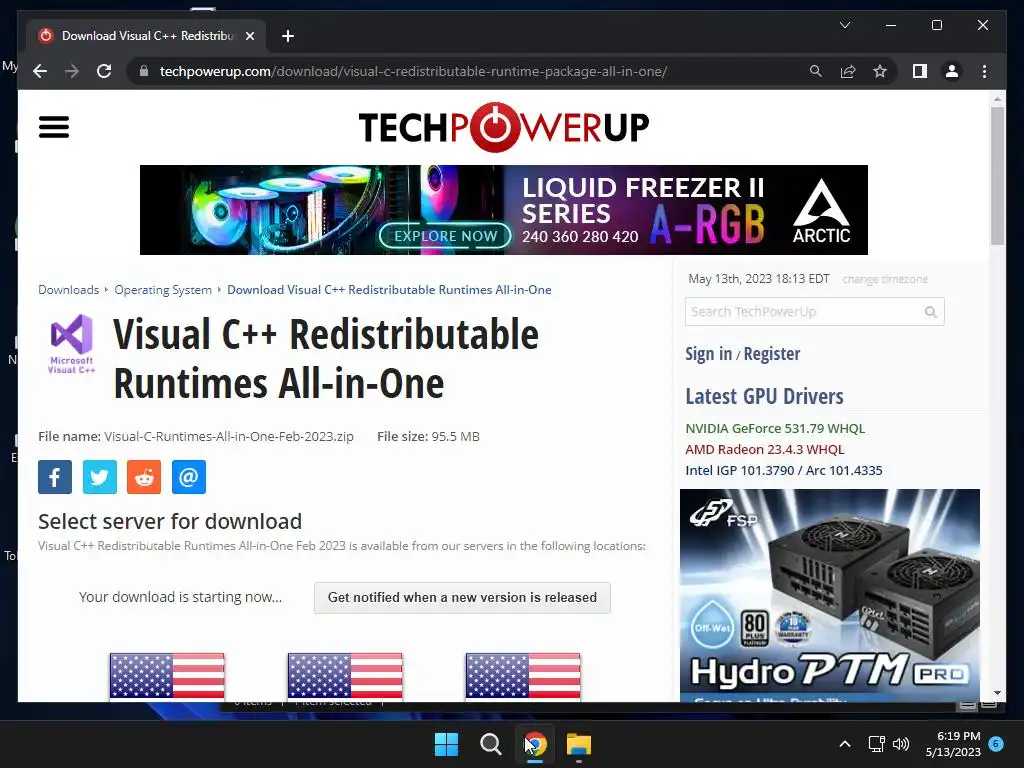The height and width of the screenshot is (768, 1024).
Task: Open notification count badge
Action: click(996, 744)
